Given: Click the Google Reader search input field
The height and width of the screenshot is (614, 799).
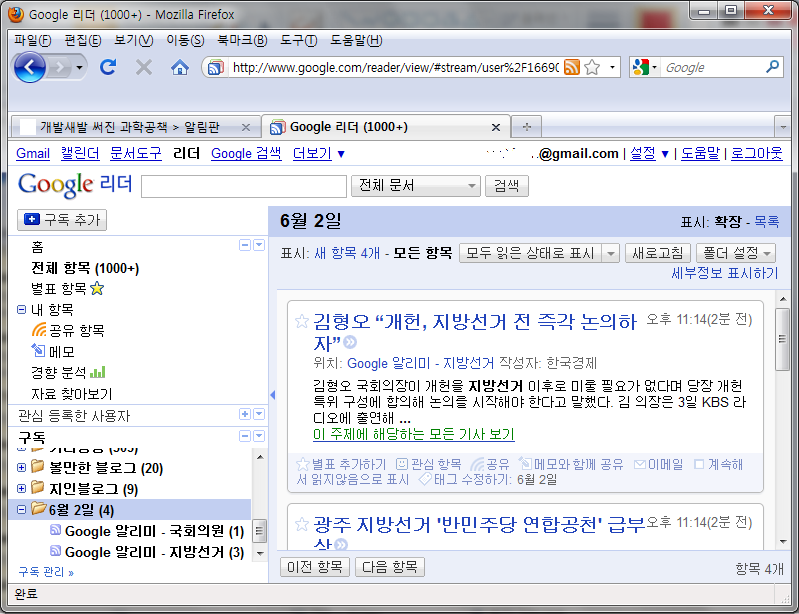Looking at the screenshot, I should 243,186.
